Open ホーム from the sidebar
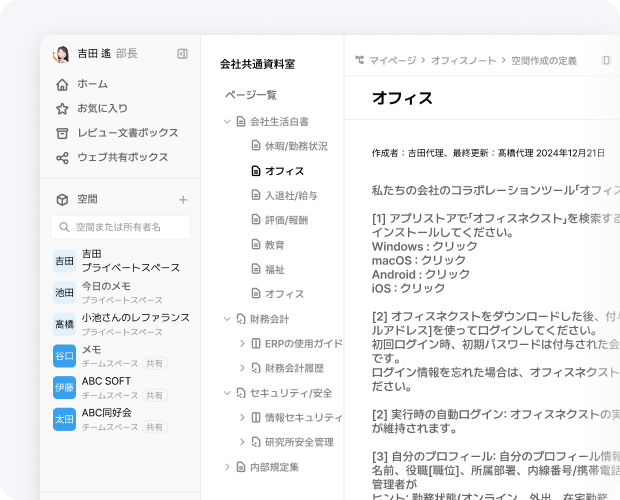The height and width of the screenshot is (500, 620). (x=92, y=84)
